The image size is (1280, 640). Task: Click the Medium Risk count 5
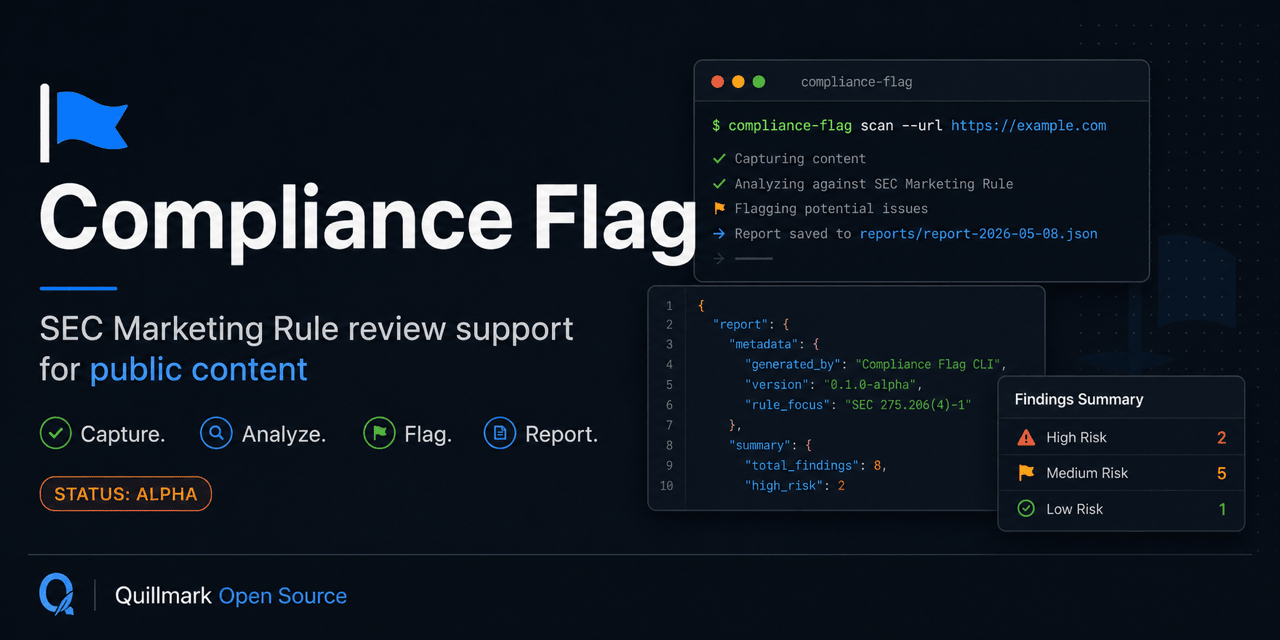(1221, 473)
